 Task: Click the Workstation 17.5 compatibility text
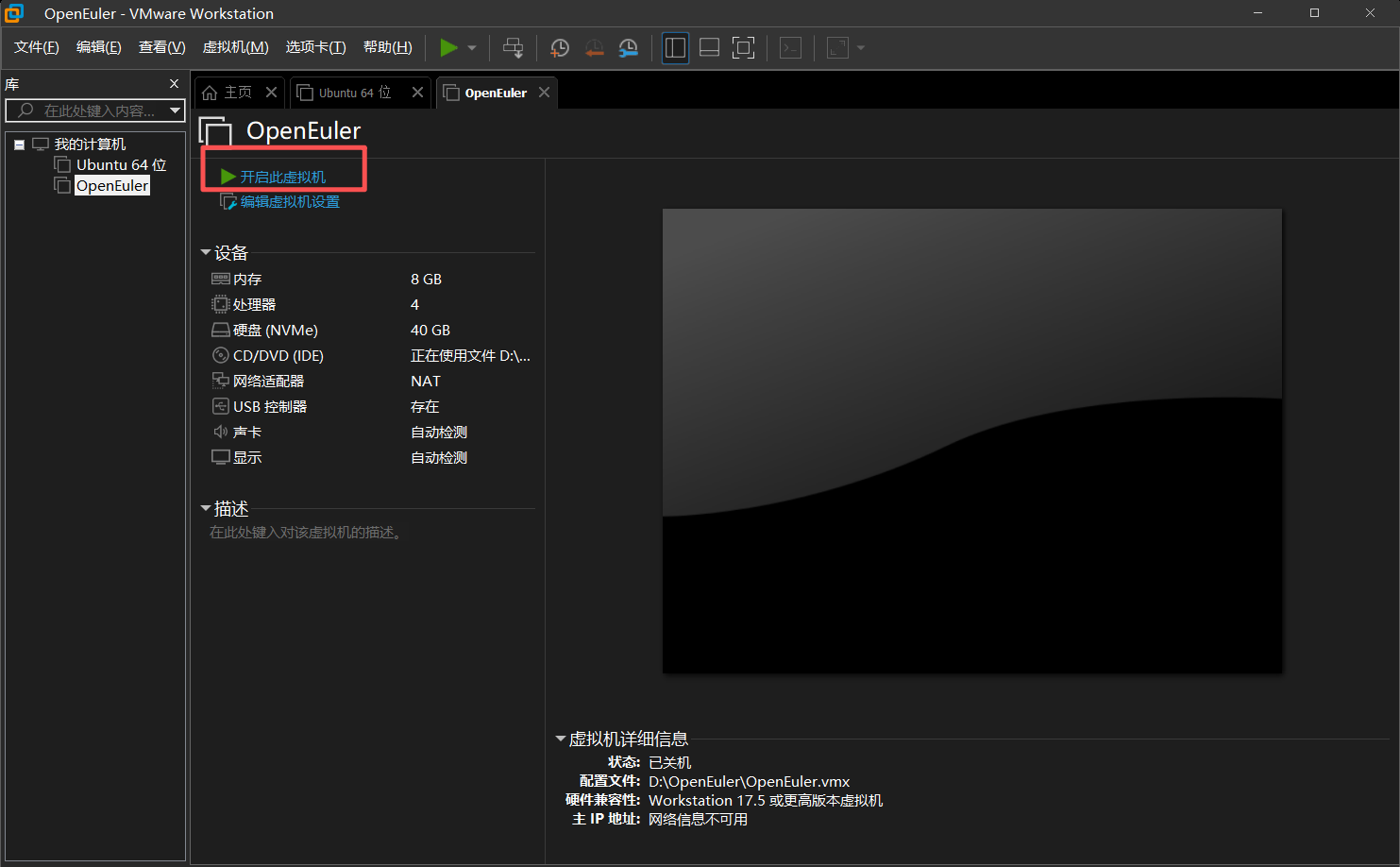(766, 801)
